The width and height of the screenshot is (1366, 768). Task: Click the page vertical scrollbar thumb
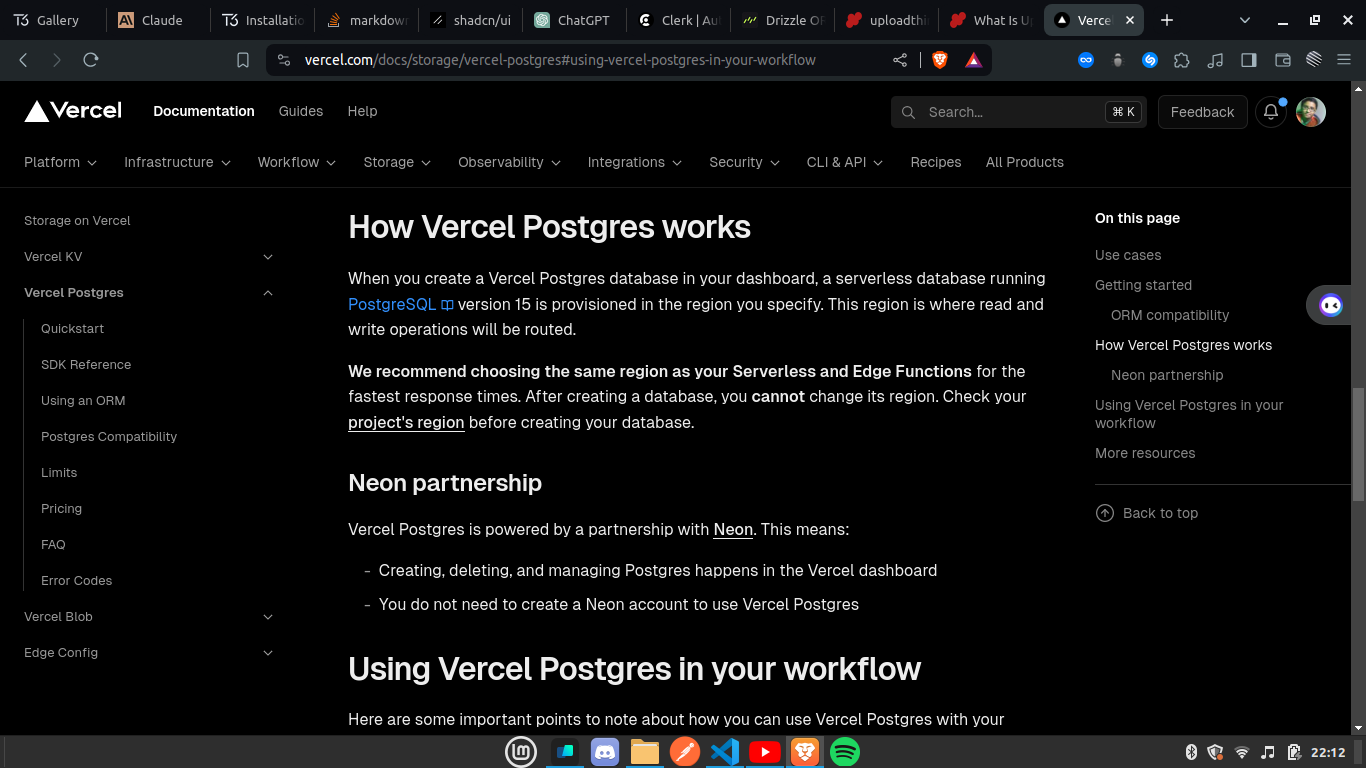(1358, 444)
